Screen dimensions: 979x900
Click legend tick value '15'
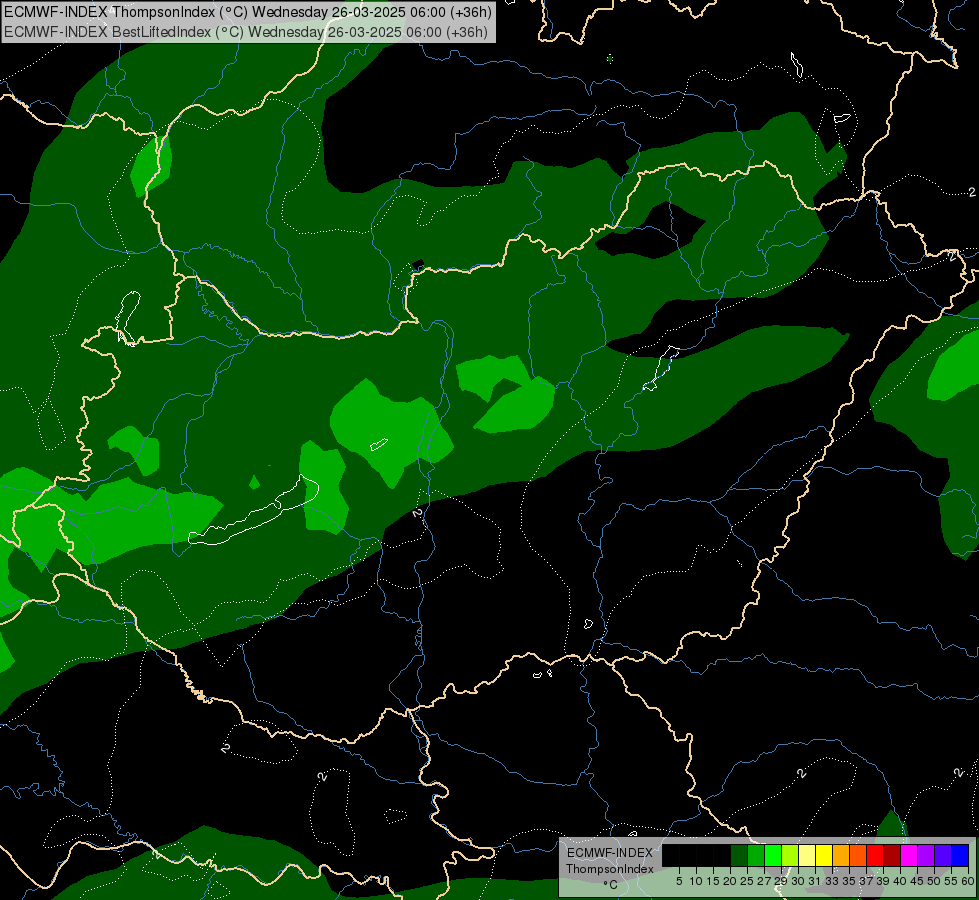pos(713,881)
